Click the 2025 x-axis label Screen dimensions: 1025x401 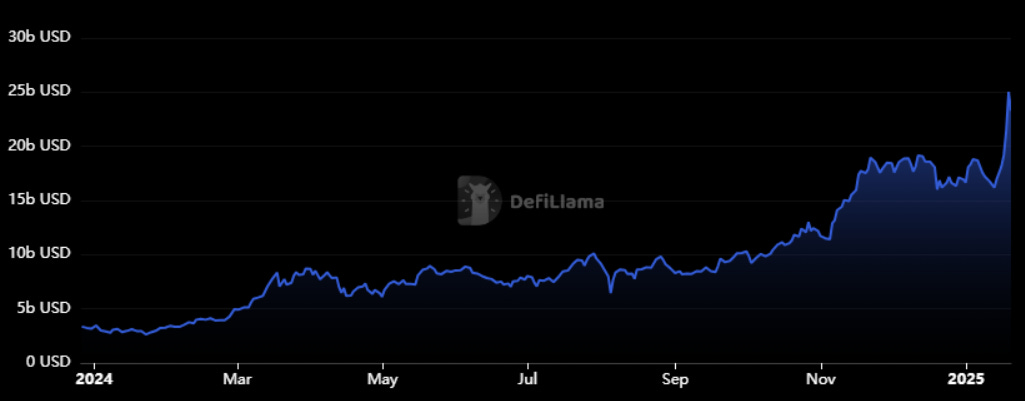(966, 379)
